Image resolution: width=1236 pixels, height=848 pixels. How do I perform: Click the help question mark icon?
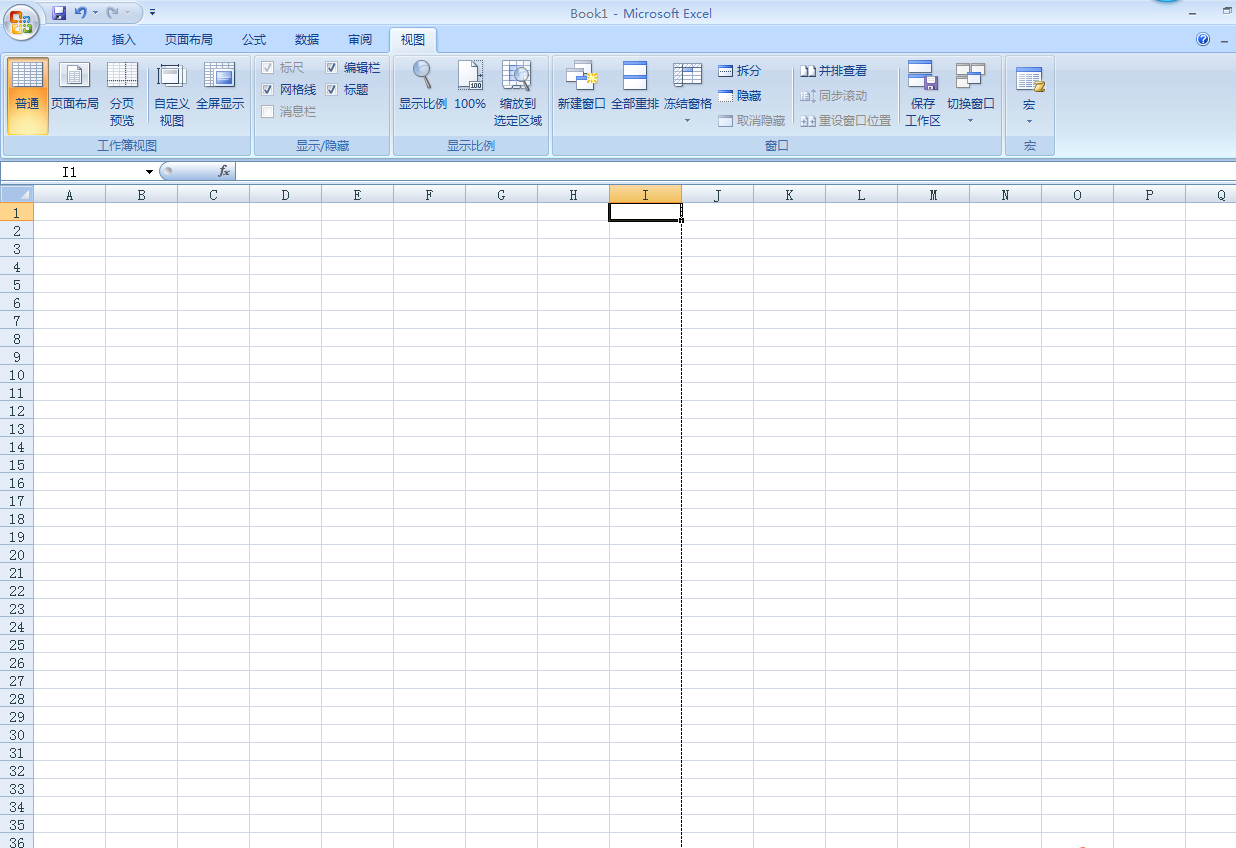click(x=1203, y=40)
